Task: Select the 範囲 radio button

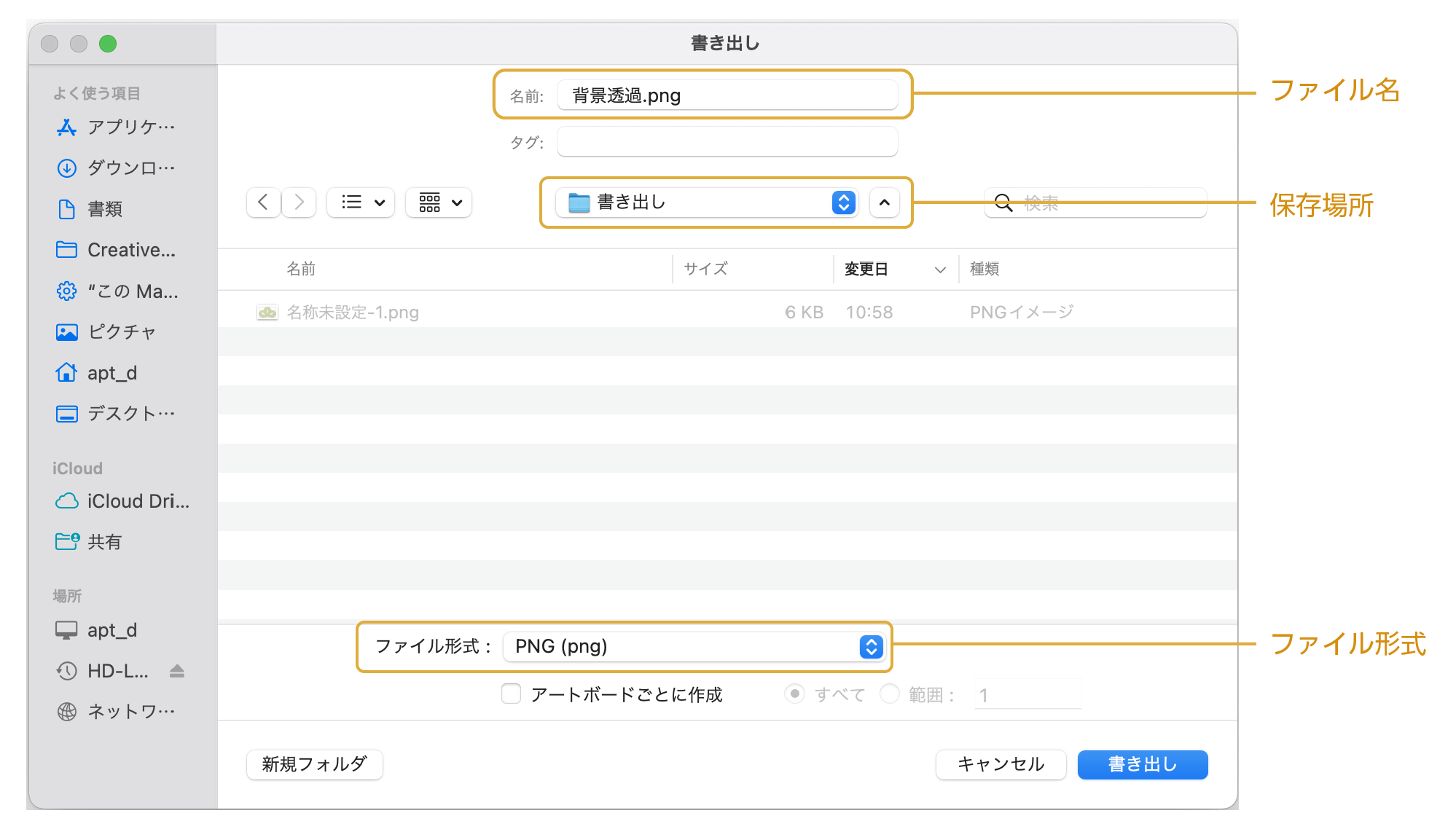Action: [x=890, y=694]
